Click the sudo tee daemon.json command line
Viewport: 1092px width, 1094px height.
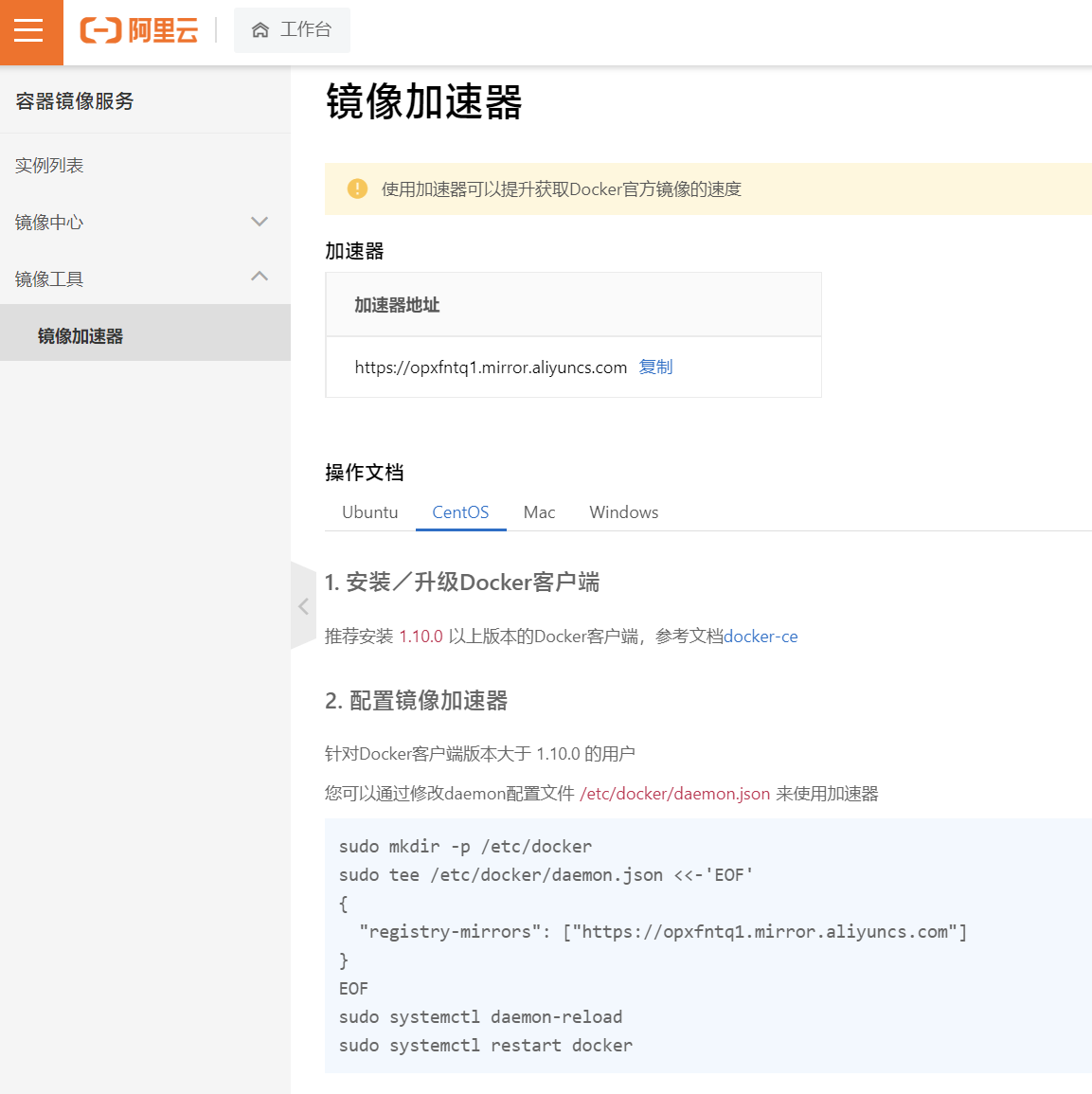pos(546,875)
